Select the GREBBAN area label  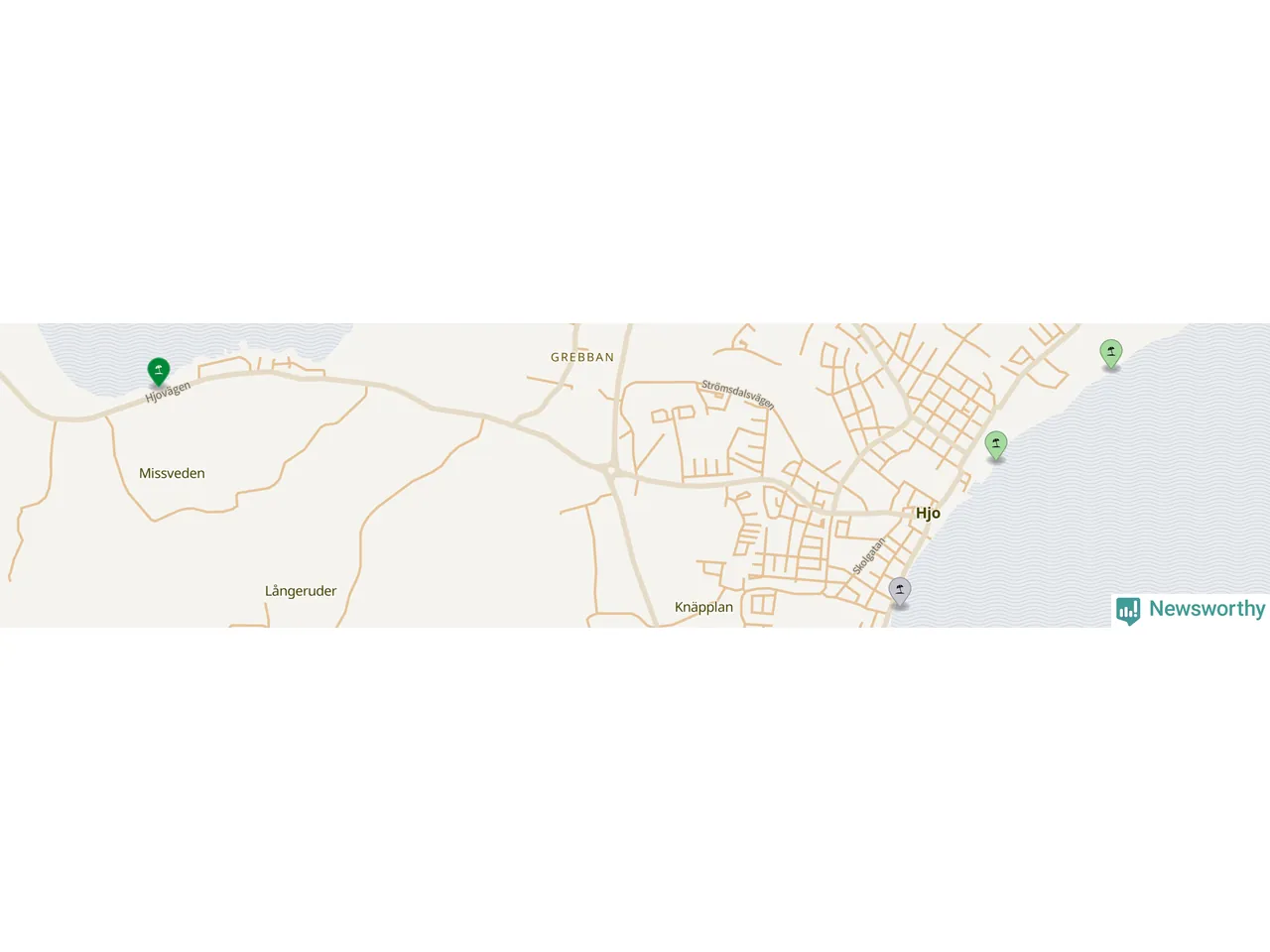coord(582,357)
